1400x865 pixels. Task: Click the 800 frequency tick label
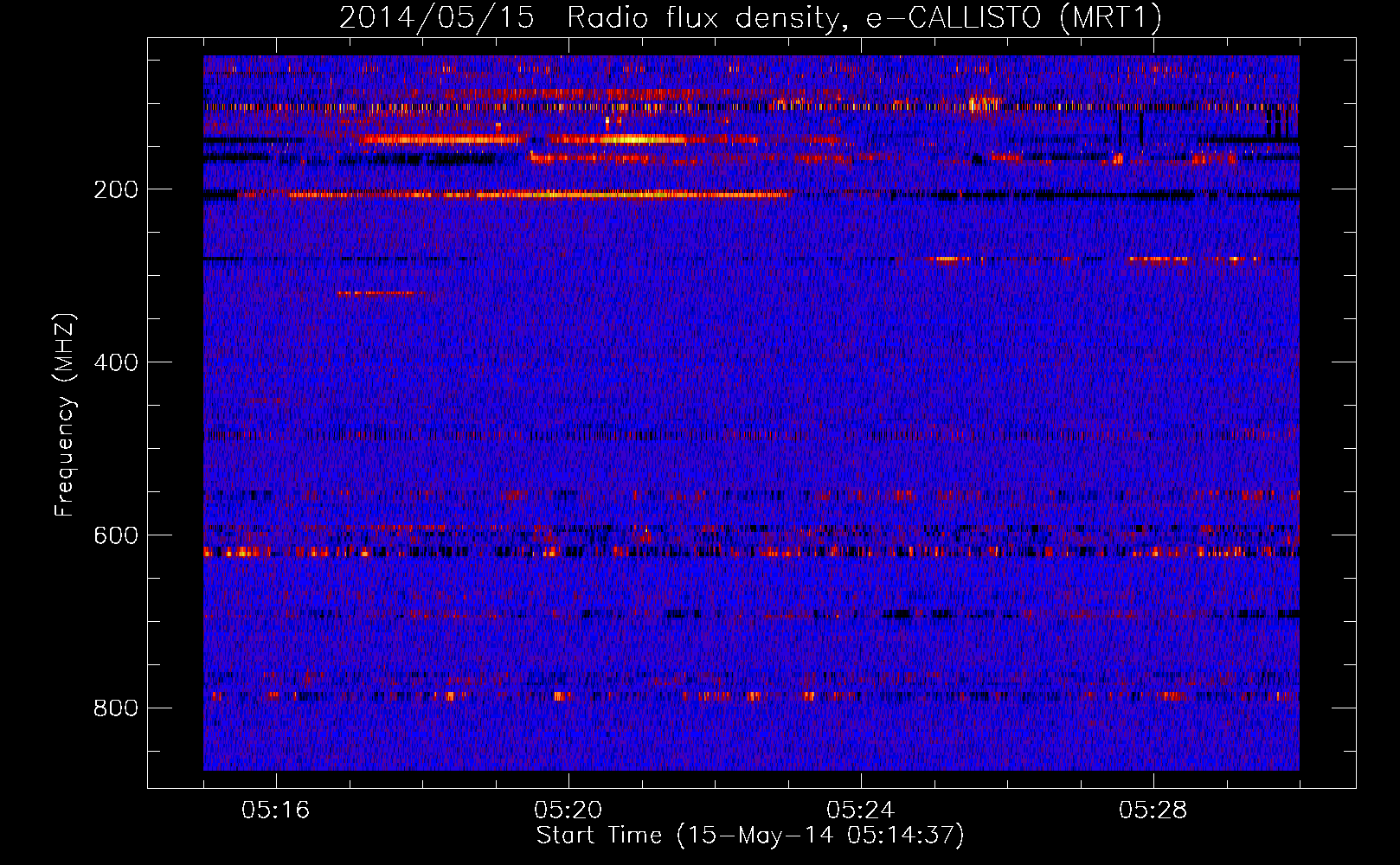[x=116, y=708]
